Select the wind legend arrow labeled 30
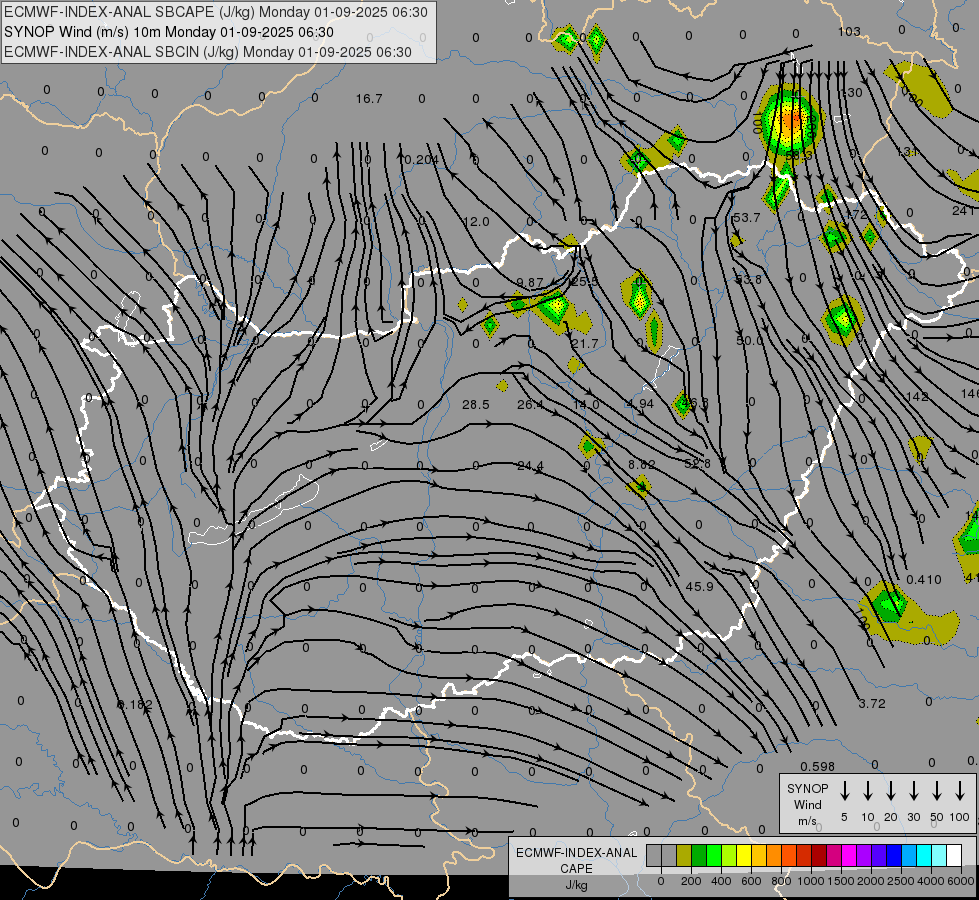The height and width of the screenshot is (900, 979). [913, 790]
